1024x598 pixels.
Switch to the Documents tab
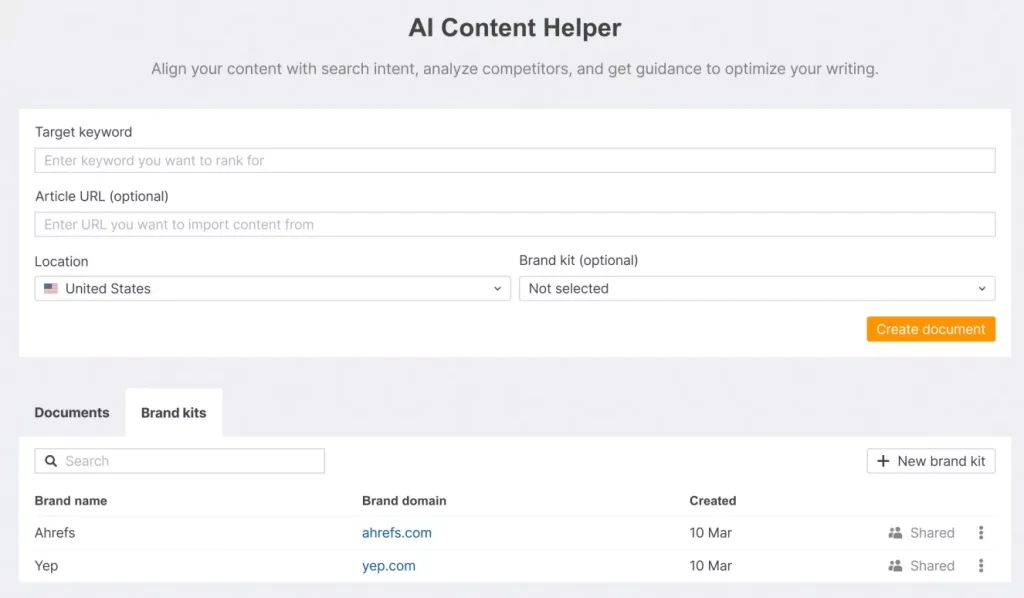72,413
